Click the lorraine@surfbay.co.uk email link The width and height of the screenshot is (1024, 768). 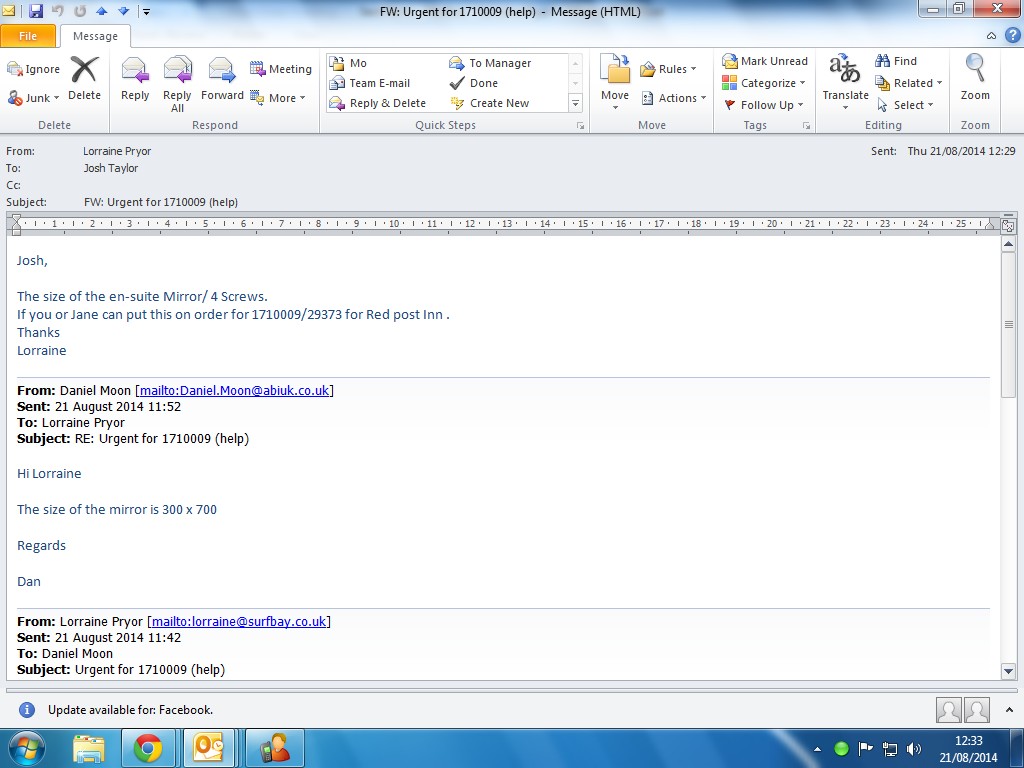(238, 621)
